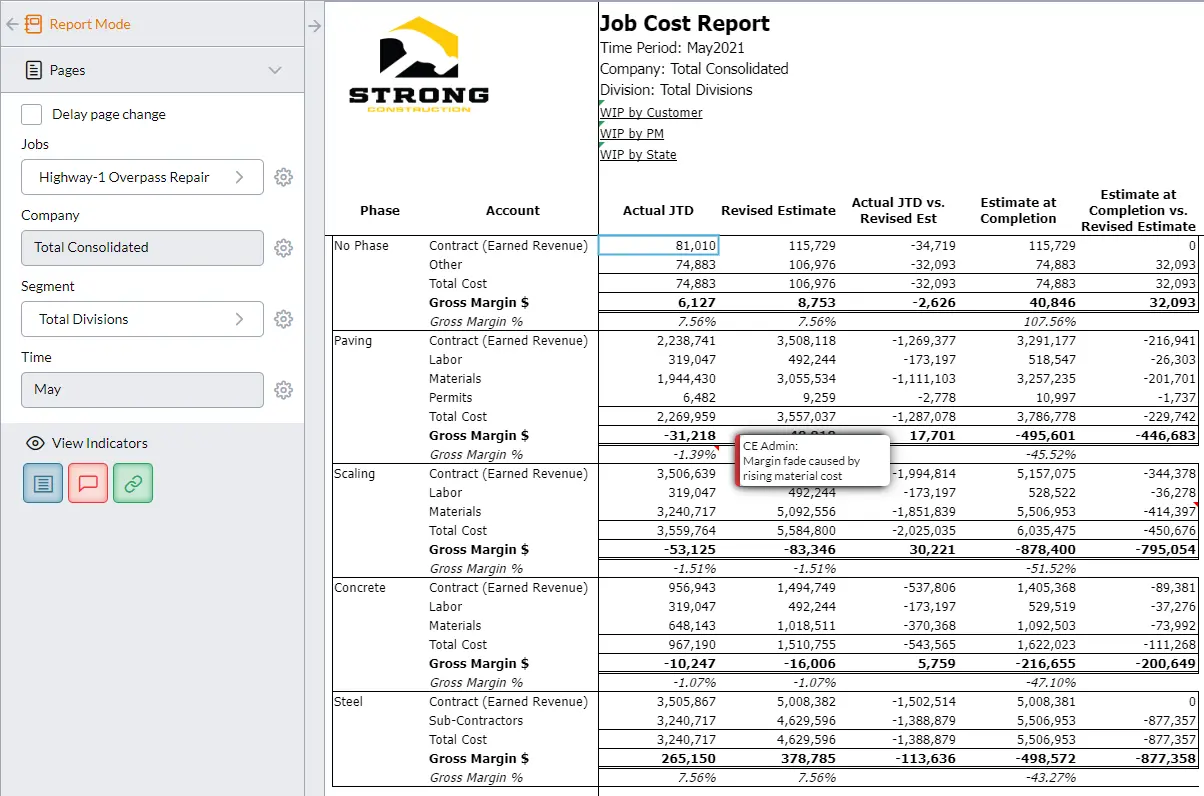Image resolution: width=1204 pixels, height=796 pixels.
Task: Open the Segment dropdown Total Divisions
Action: click(142, 319)
